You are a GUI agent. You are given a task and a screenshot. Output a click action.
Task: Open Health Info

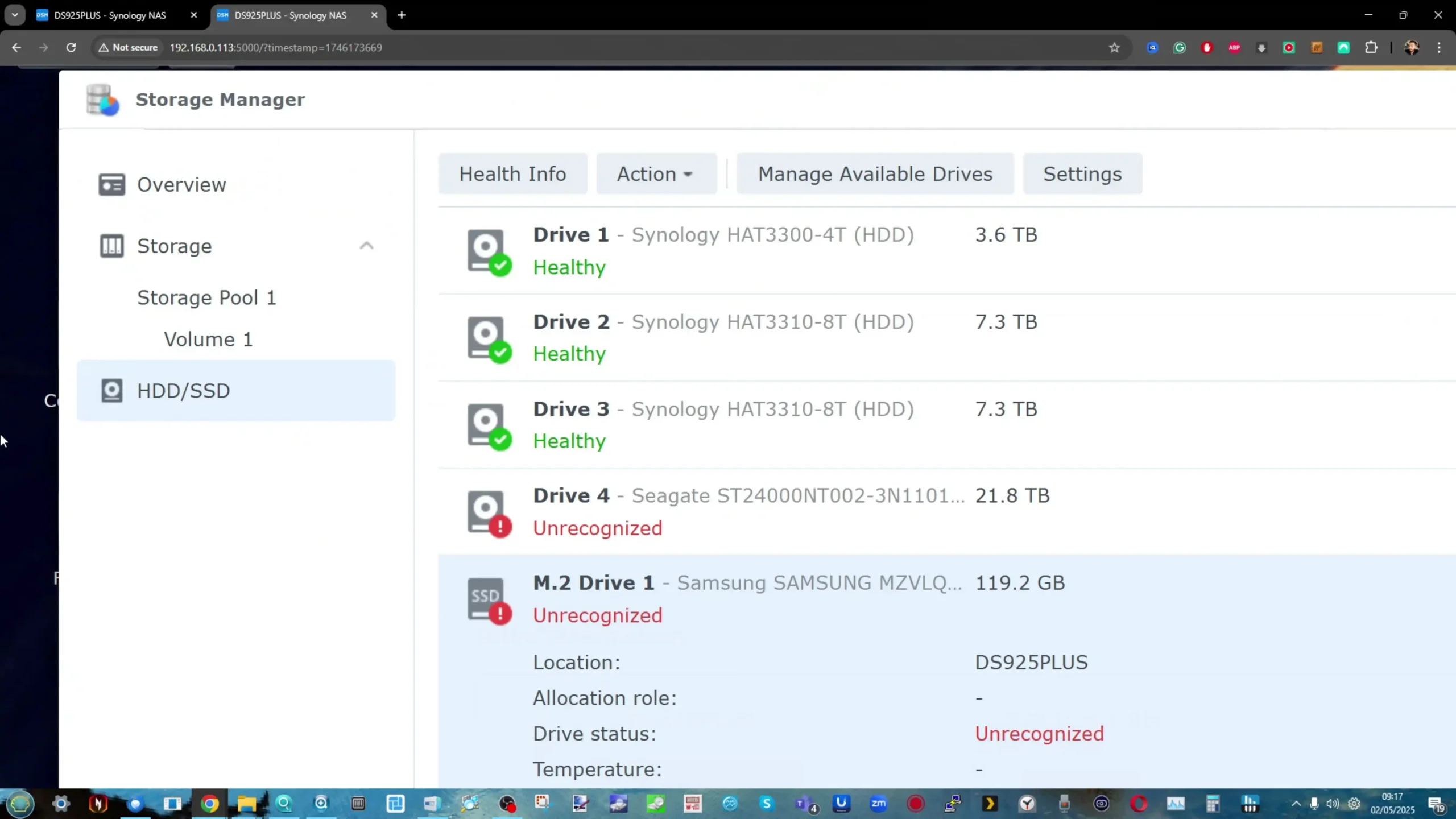[512, 173]
